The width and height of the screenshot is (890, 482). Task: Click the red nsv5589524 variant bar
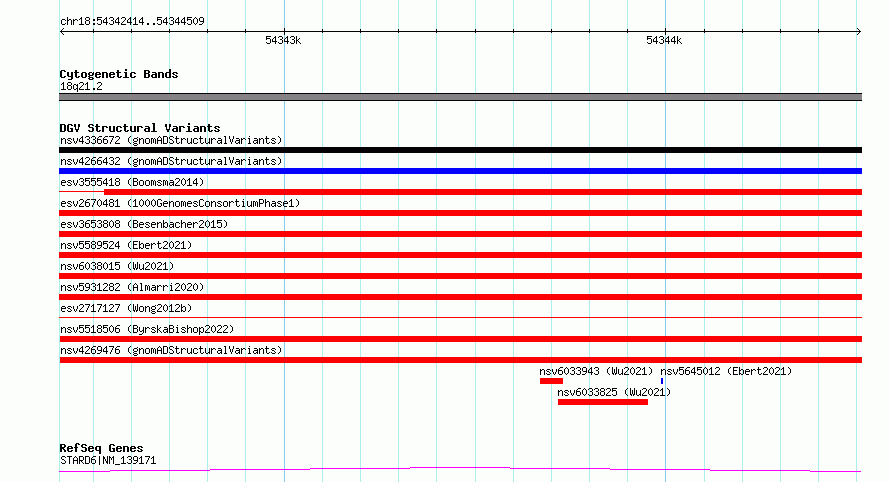coord(460,255)
